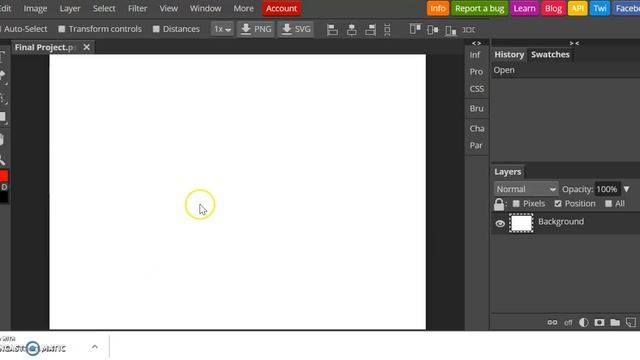The width and height of the screenshot is (640, 360).
Task: Open the 1x export scale dropdown
Action: click(222, 29)
